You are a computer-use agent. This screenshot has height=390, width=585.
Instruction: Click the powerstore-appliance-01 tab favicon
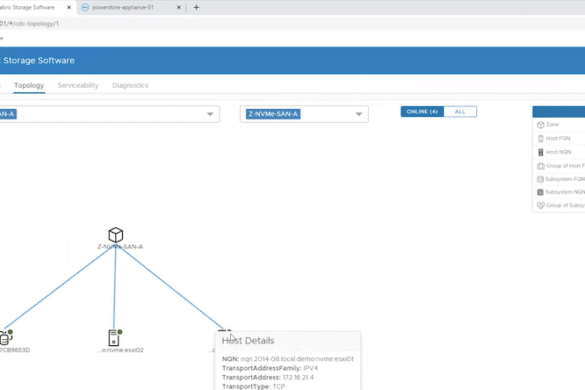85,7
